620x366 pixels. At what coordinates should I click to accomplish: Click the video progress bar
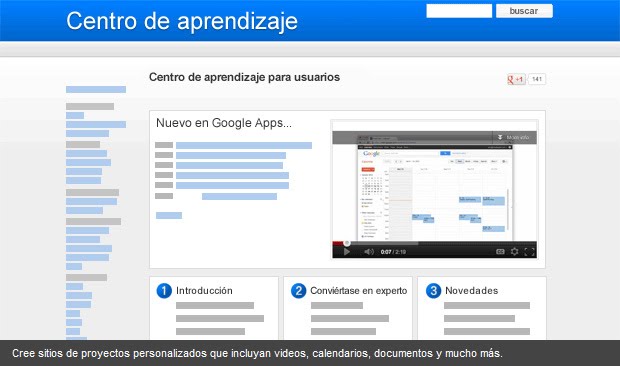[x=434, y=243]
